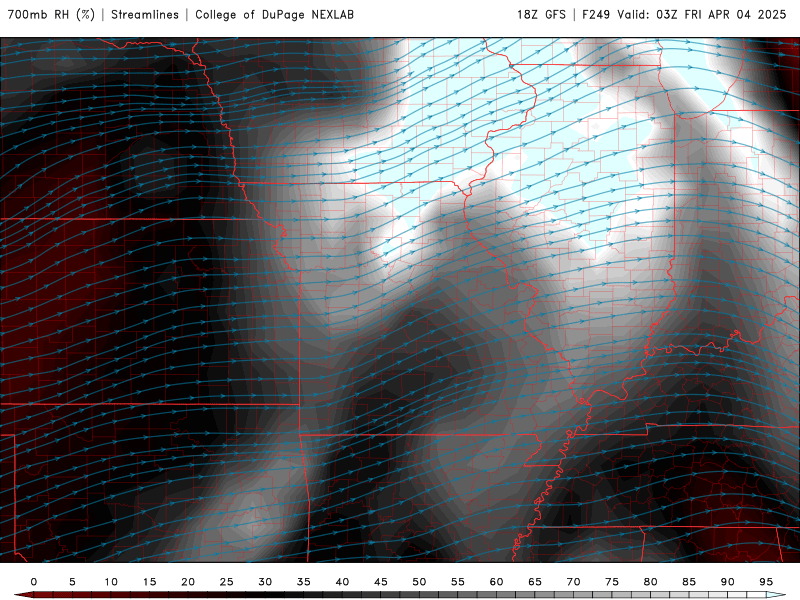
Task: Pick the "35" value on the color scale
Action: point(304,582)
